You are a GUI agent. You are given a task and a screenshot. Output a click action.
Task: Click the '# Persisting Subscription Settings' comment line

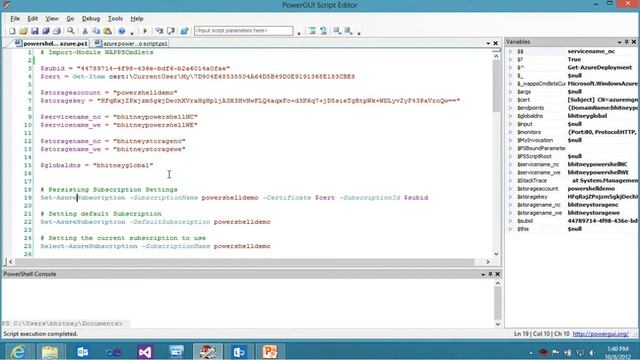click(x=109, y=189)
